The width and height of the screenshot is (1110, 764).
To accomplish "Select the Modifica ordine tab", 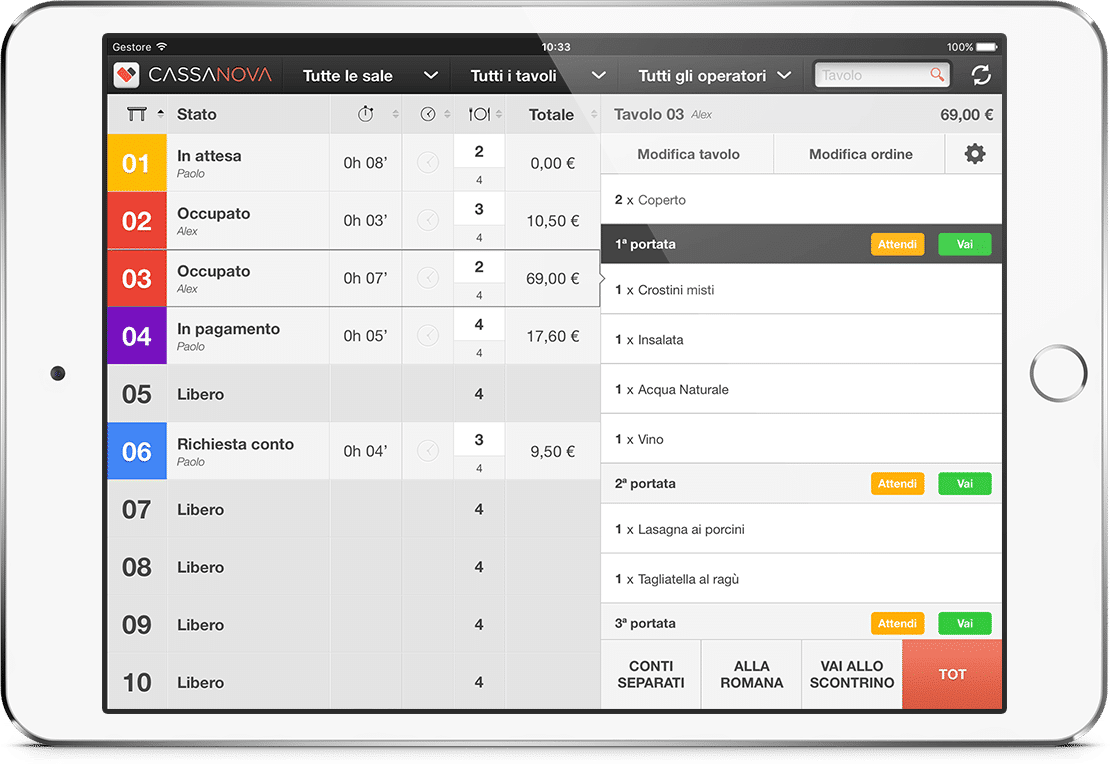I will coord(860,154).
